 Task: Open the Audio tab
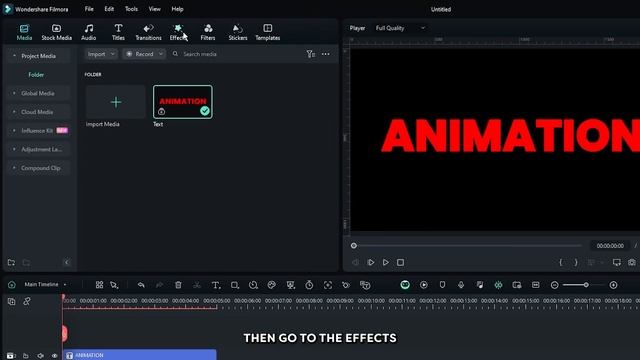coord(89,32)
